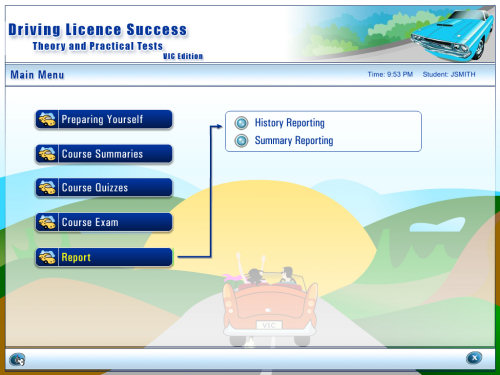
Task: Click car icon beside Course Quizzes
Action: pyautogui.click(x=47, y=188)
